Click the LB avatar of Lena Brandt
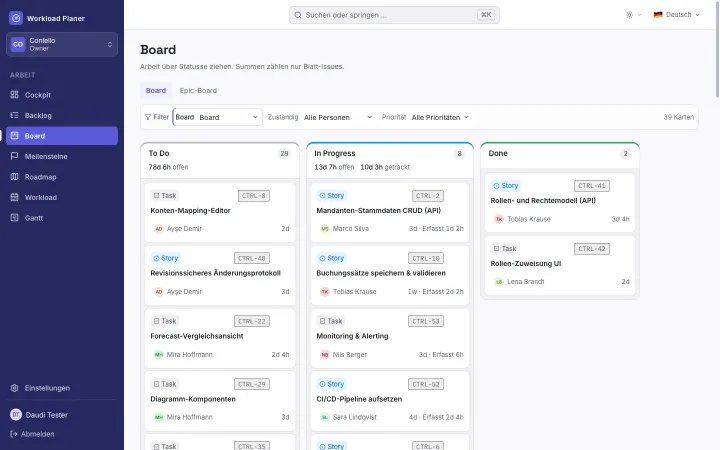The width and height of the screenshot is (720, 450). tap(499, 281)
